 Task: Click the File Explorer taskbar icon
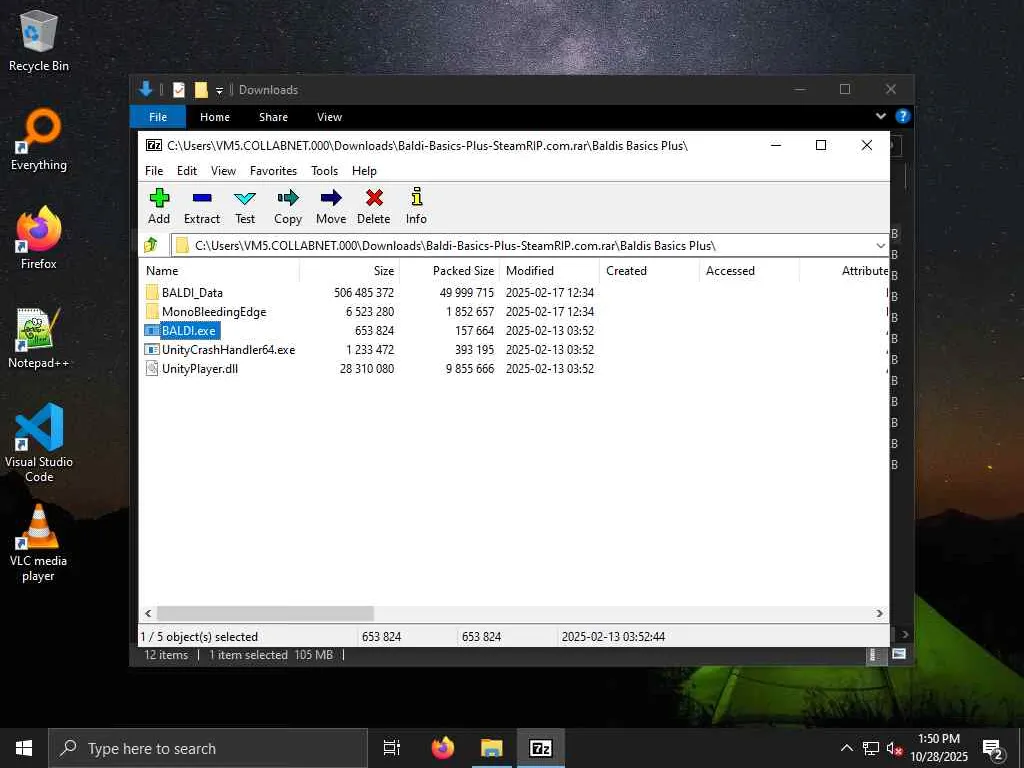(x=492, y=748)
